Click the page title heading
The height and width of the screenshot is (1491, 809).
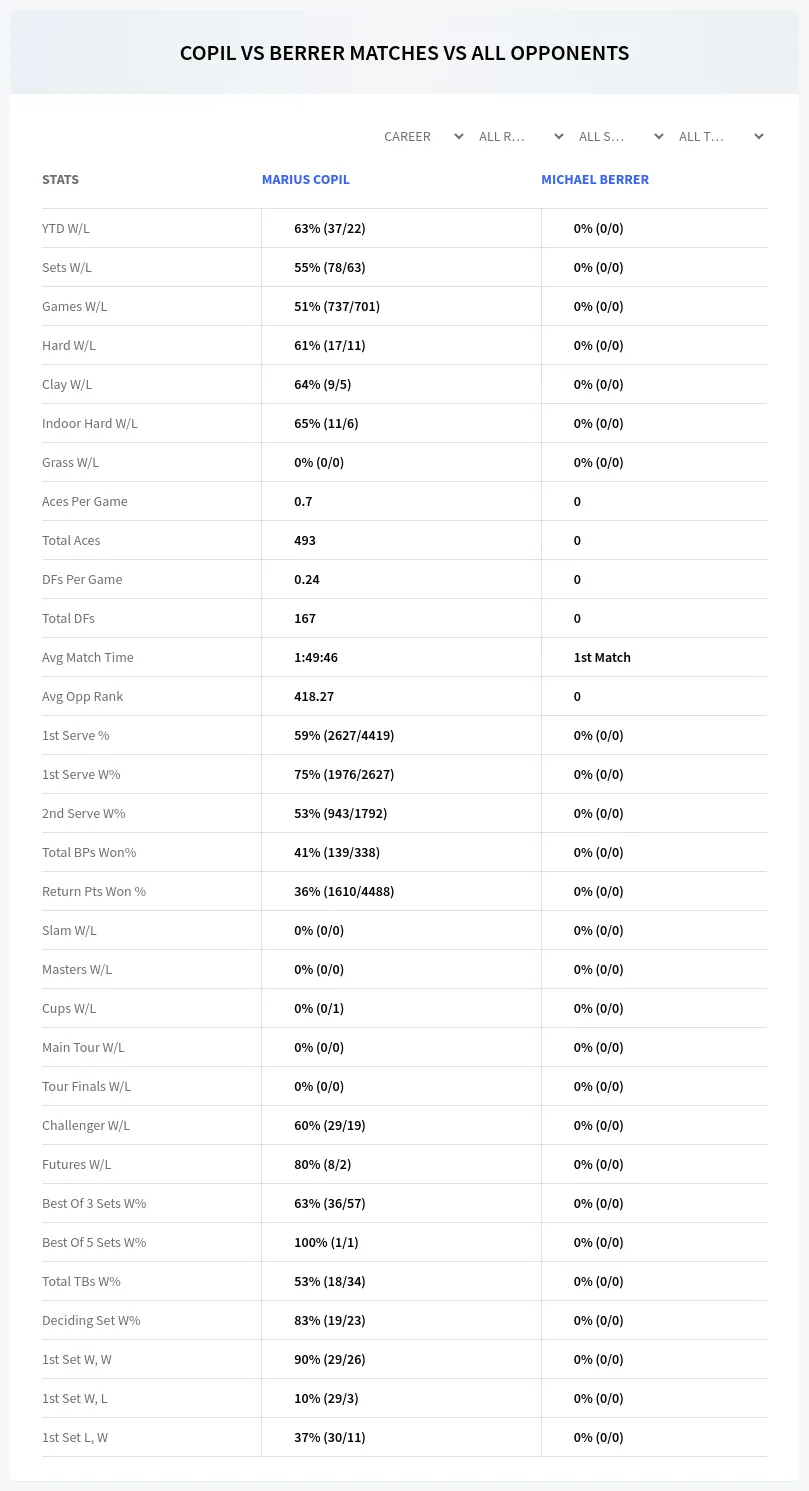click(x=404, y=53)
